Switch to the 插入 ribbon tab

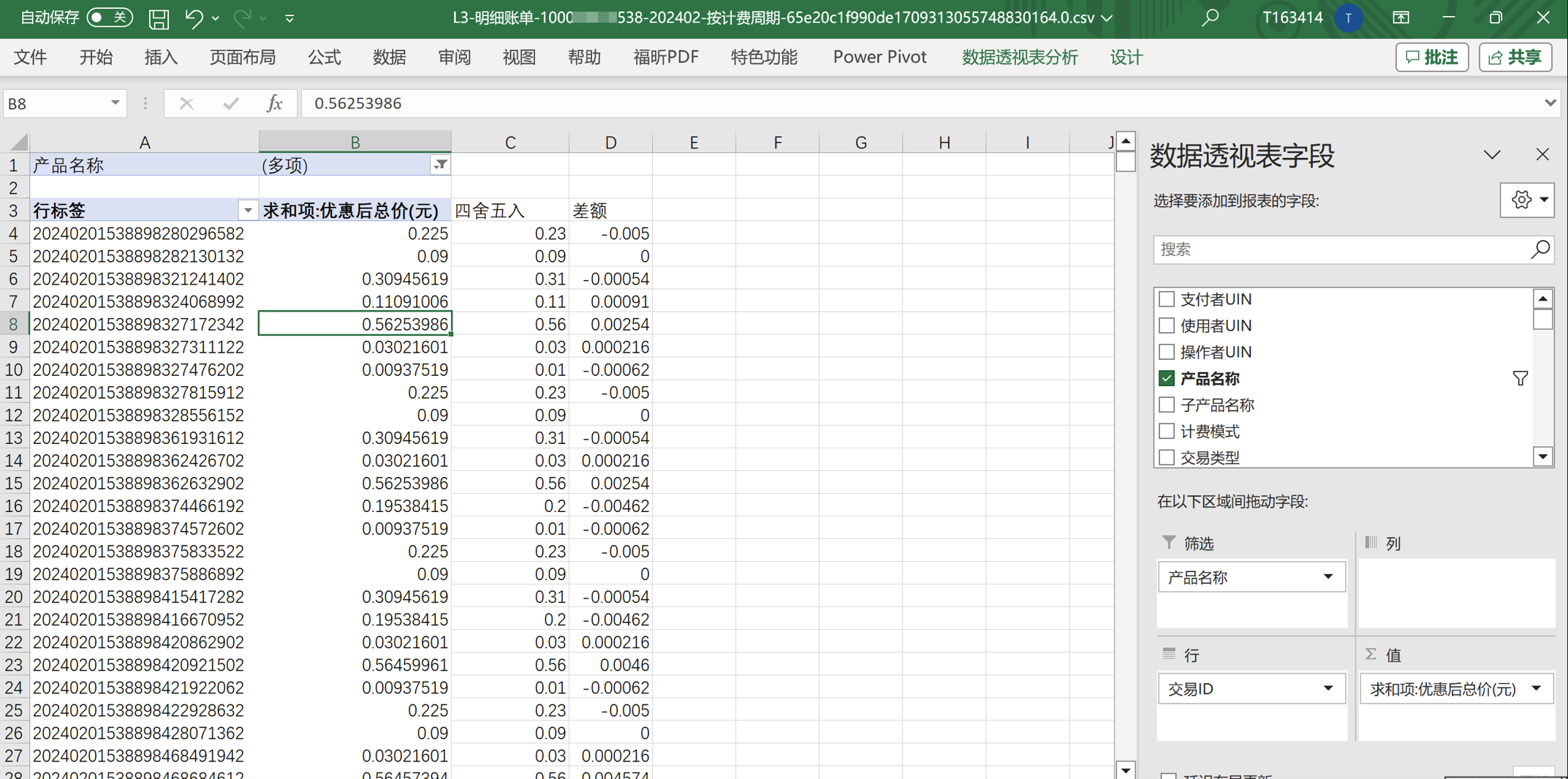click(161, 57)
